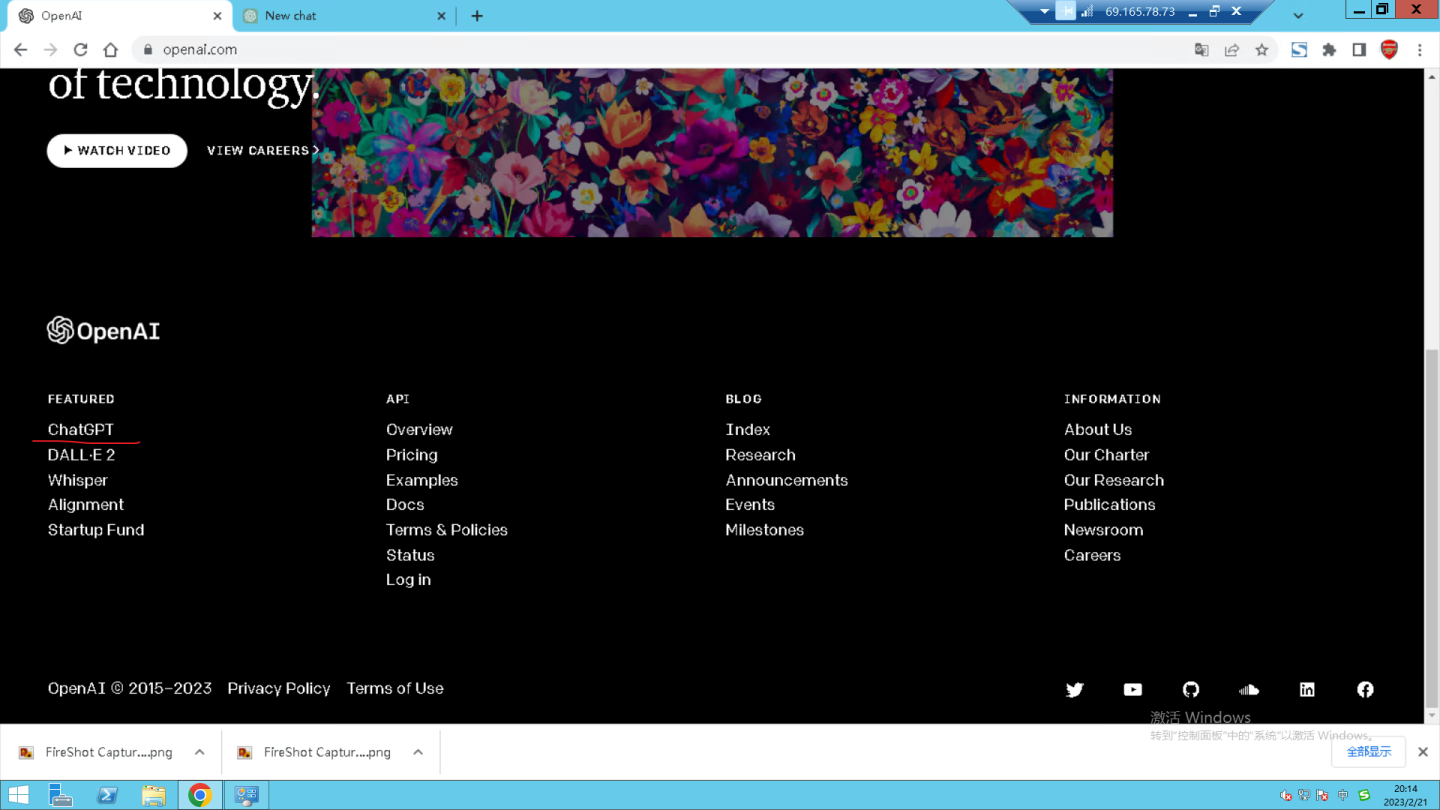Open the Privacy Policy link
1440x810 pixels.
pyautogui.click(x=279, y=688)
